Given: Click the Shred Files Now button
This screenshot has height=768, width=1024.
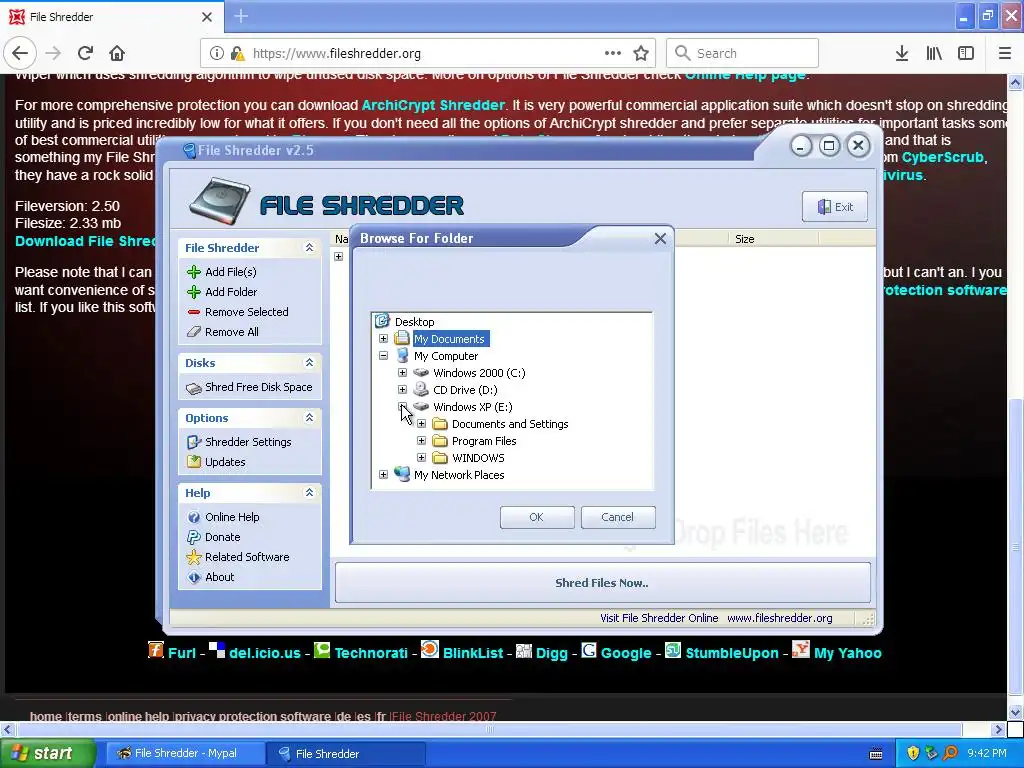Looking at the screenshot, I should tap(602, 583).
